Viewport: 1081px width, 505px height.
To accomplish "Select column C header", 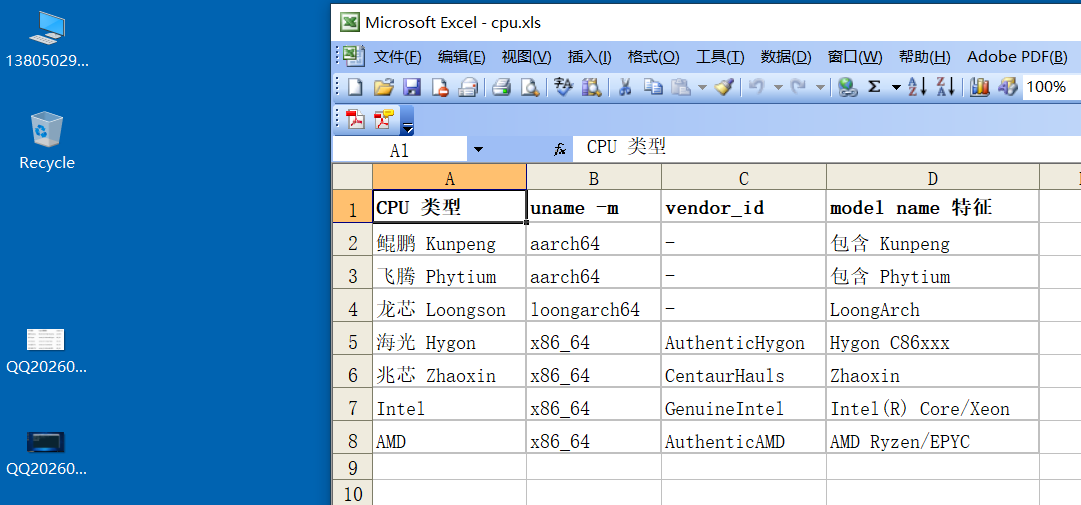I will 743,179.
